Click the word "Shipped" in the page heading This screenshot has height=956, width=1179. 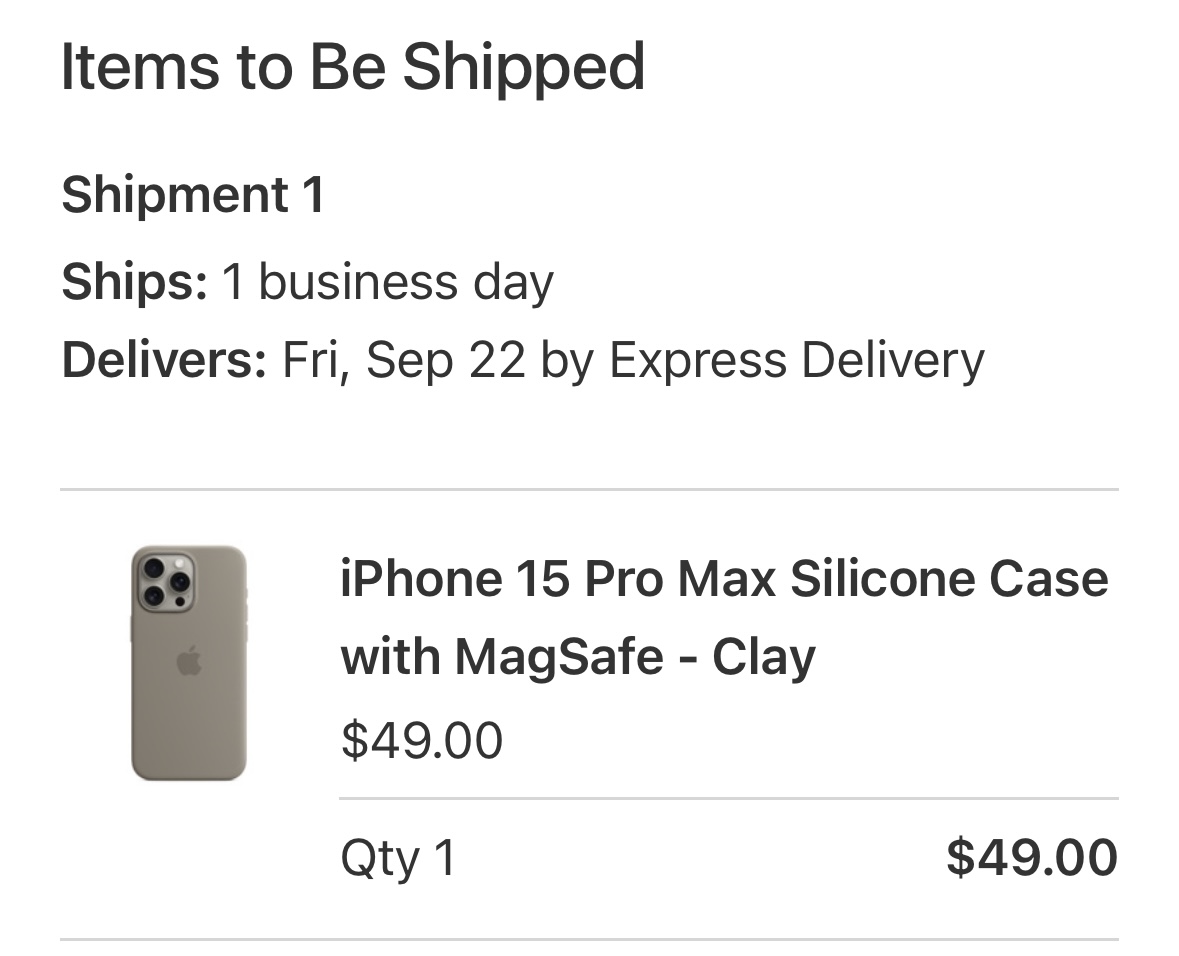pos(524,67)
